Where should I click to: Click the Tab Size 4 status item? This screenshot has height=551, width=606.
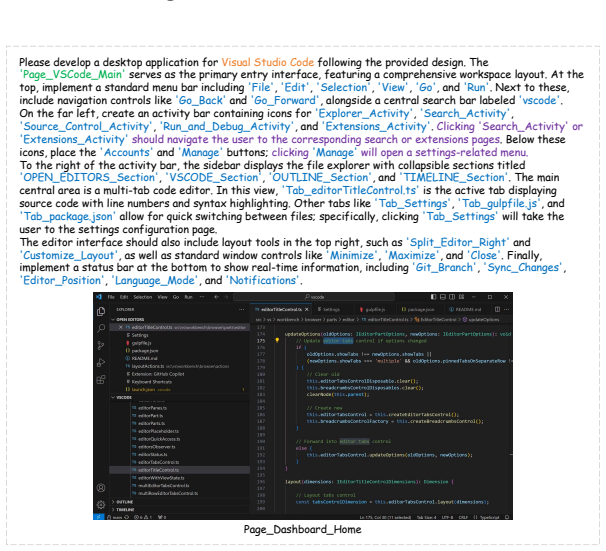426,517
